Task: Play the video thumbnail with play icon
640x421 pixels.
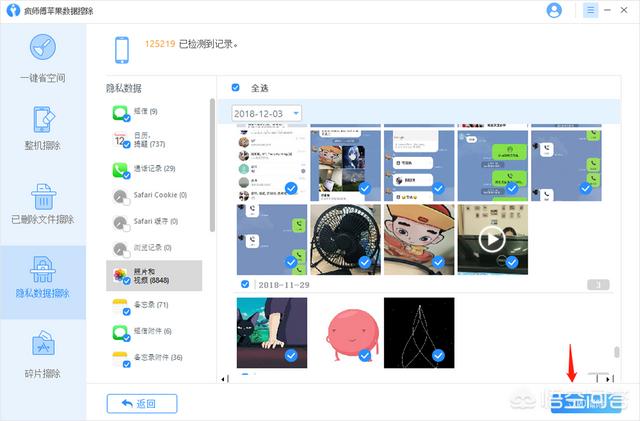Action: click(x=491, y=239)
